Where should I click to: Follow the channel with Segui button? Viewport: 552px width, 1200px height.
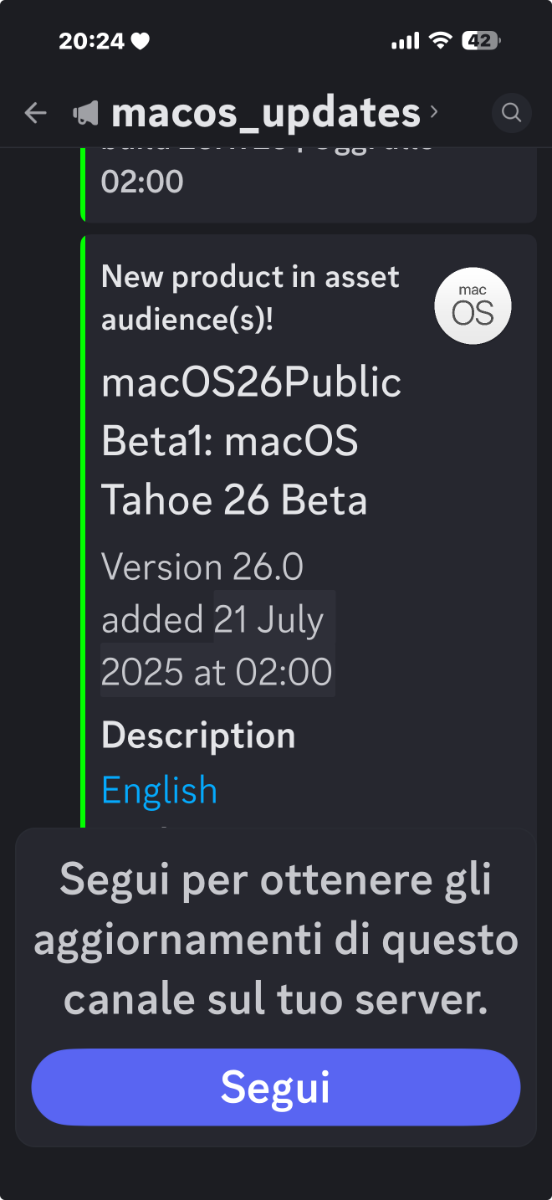click(x=276, y=1087)
